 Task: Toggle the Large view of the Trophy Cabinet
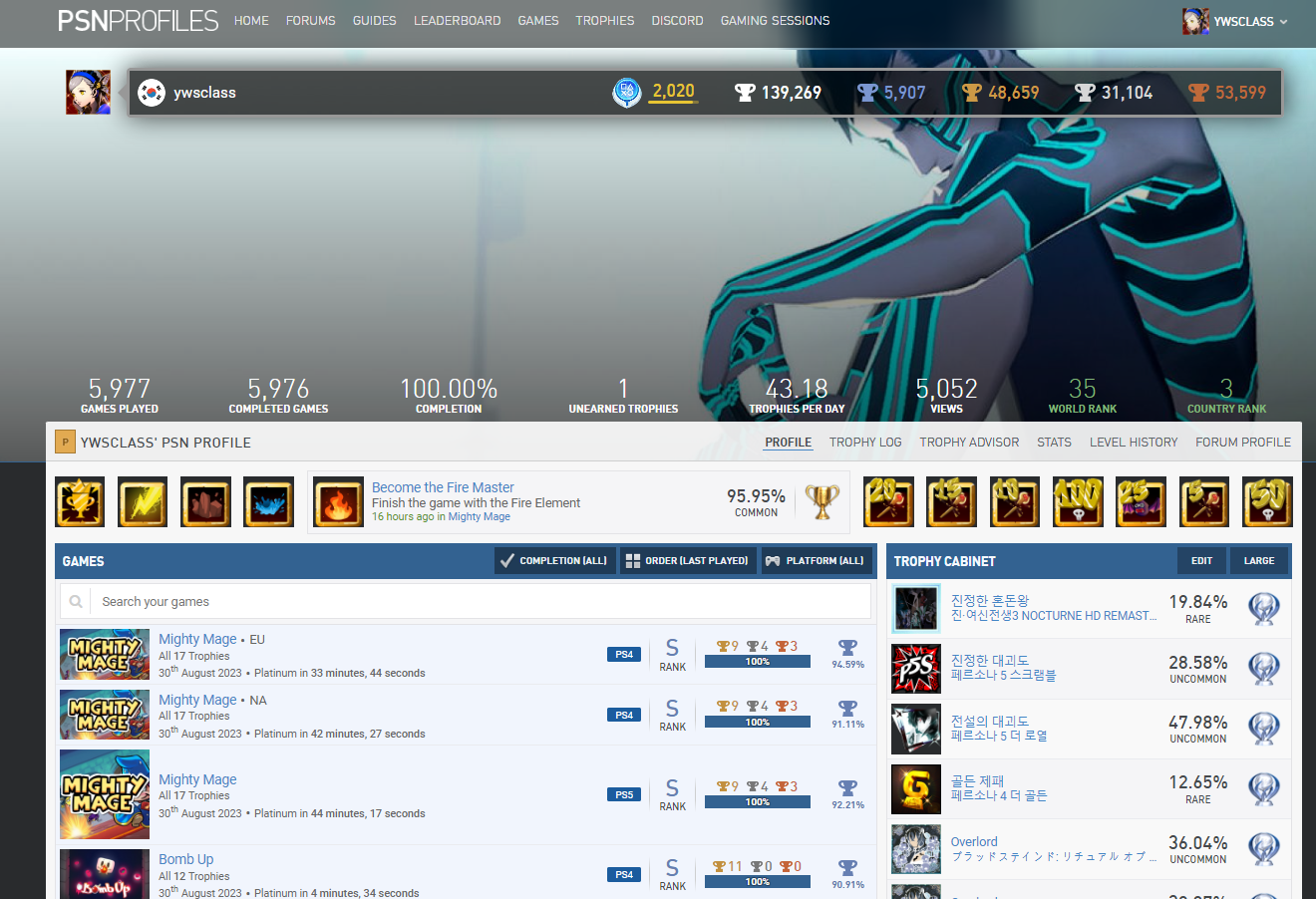coord(1259,561)
